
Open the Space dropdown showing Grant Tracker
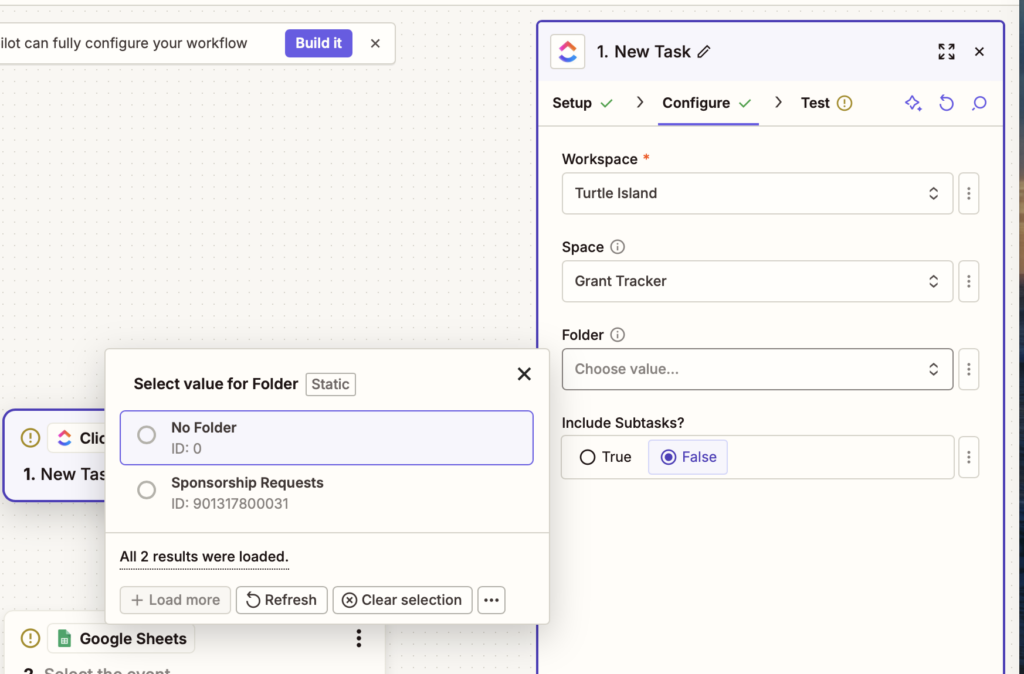tap(757, 281)
